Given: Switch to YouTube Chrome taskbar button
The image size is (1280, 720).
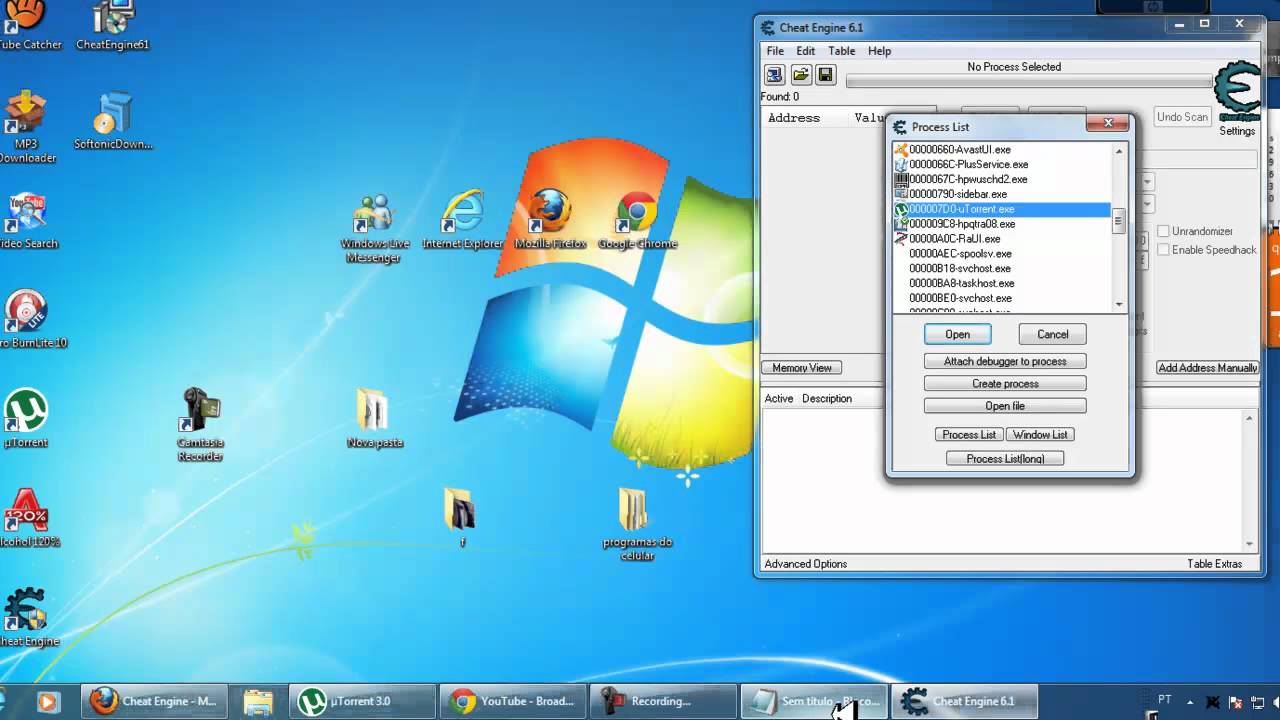Looking at the screenshot, I should [512, 701].
